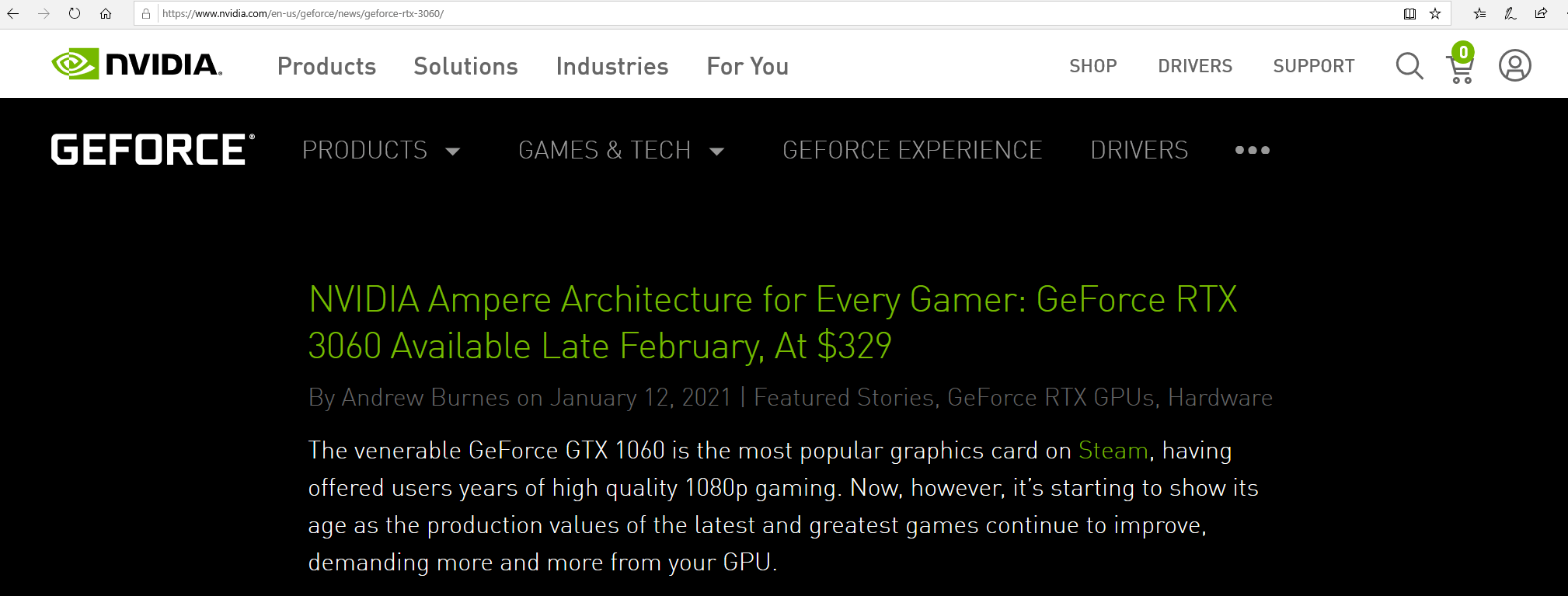Screen dimensions: 1568x596
Task: Toggle reading view in address bar
Action: point(1409,13)
